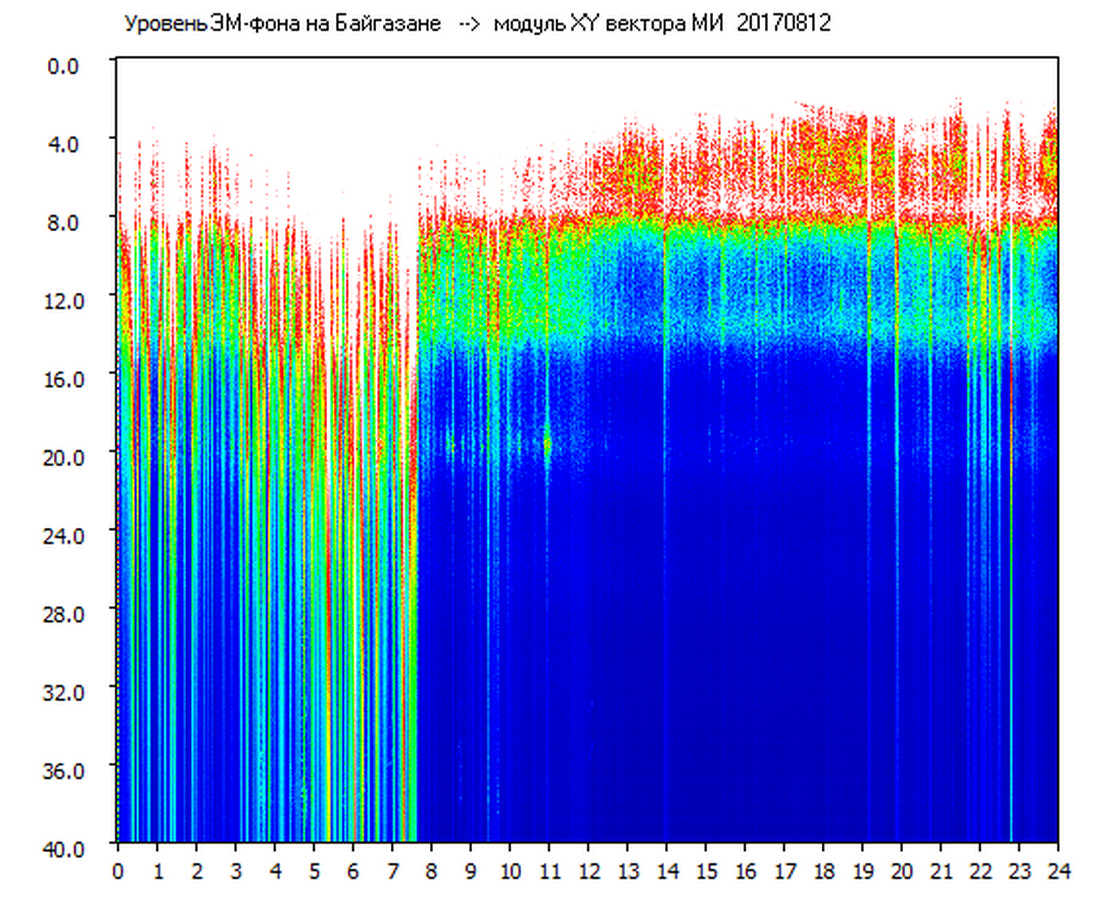Viewport: 1096px width, 900px height.
Task: Click the date 20170812 in the title
Action: point(783,24)
